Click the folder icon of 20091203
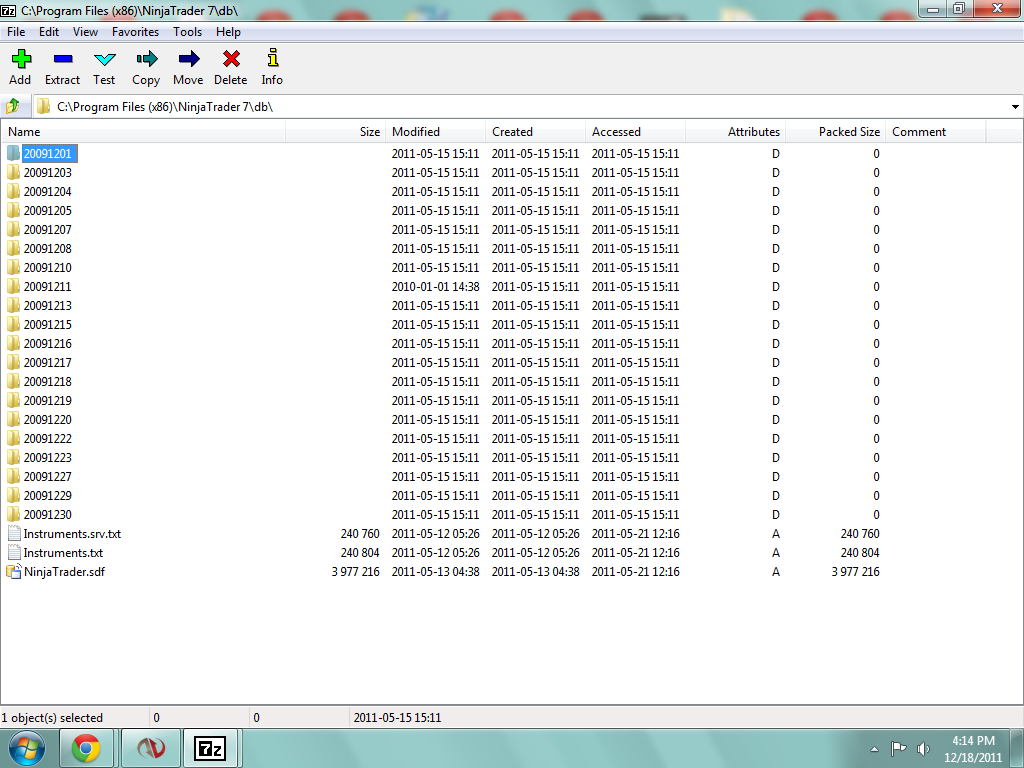 13,172
